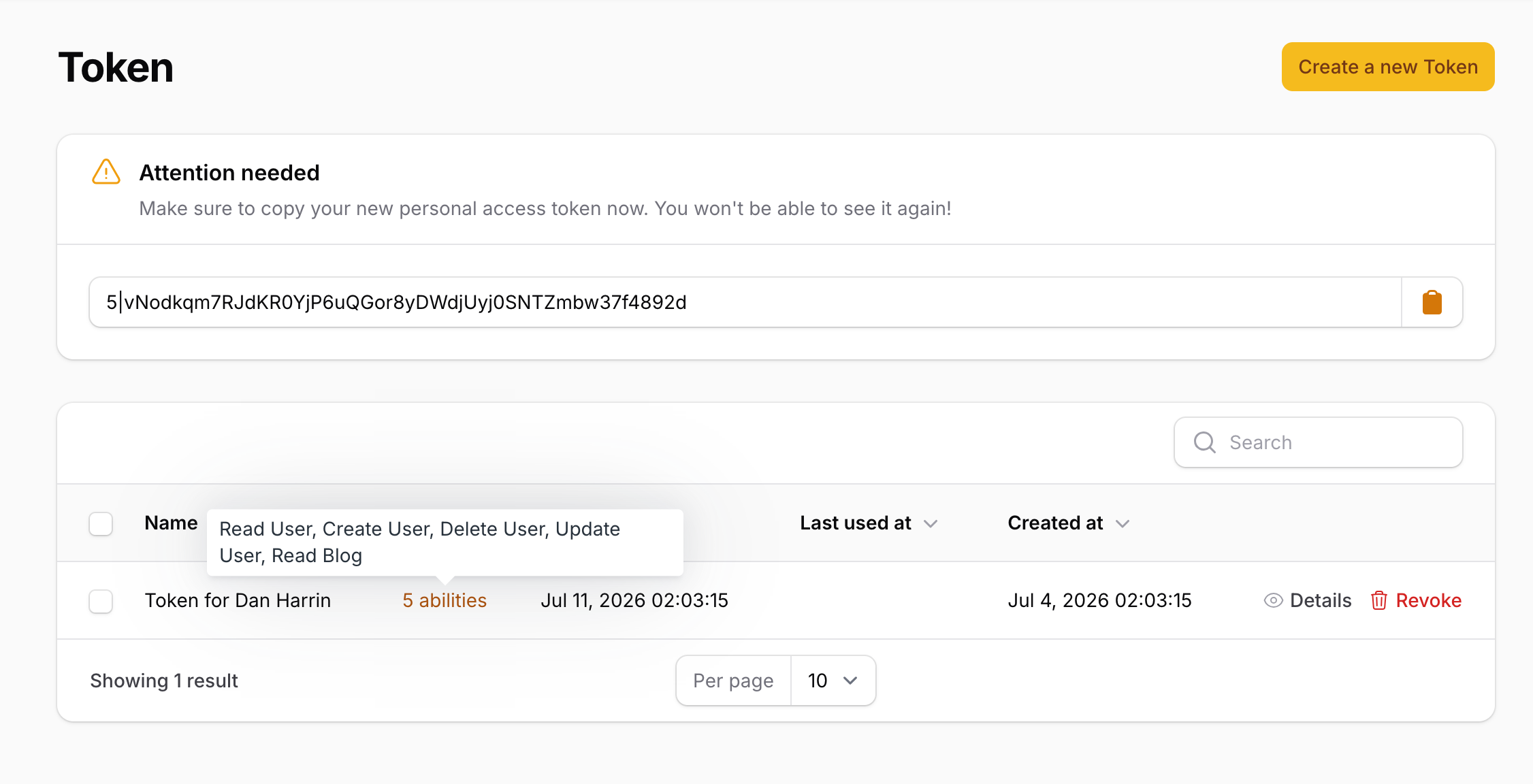1533x784 pixels.
Task: Sort by Last used at column
Action: point(869,523)
